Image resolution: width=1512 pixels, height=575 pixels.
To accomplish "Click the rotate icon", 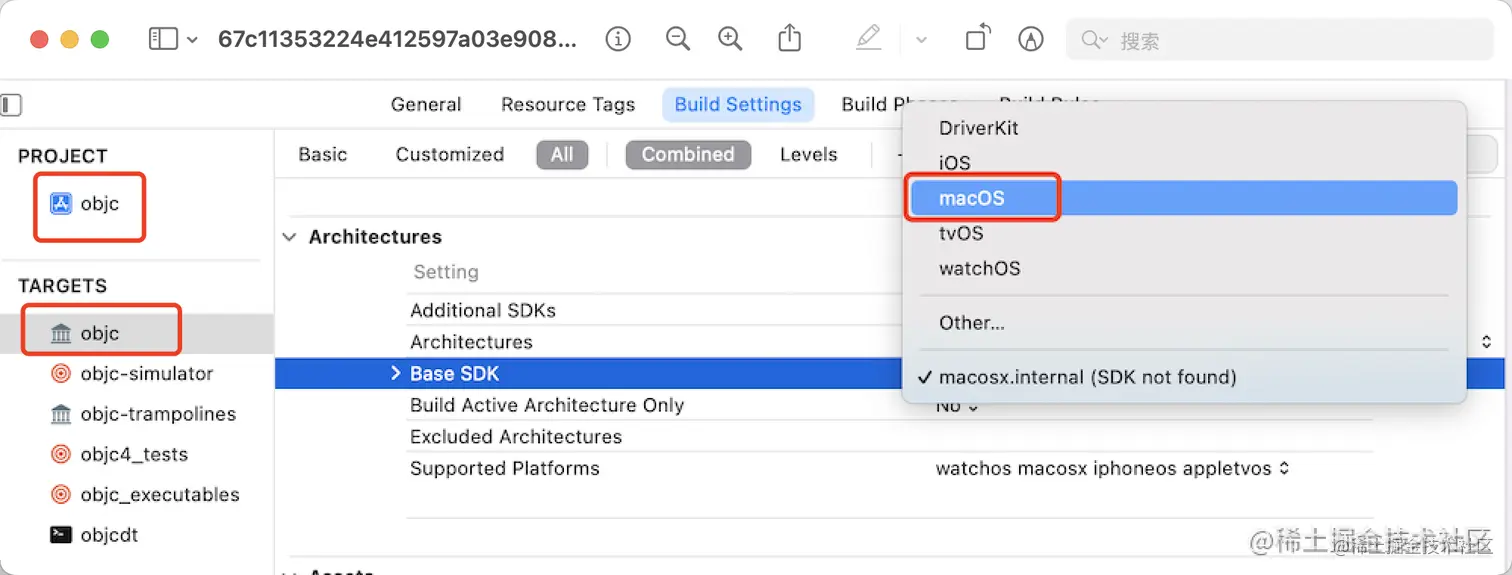I will coord(977,39).
